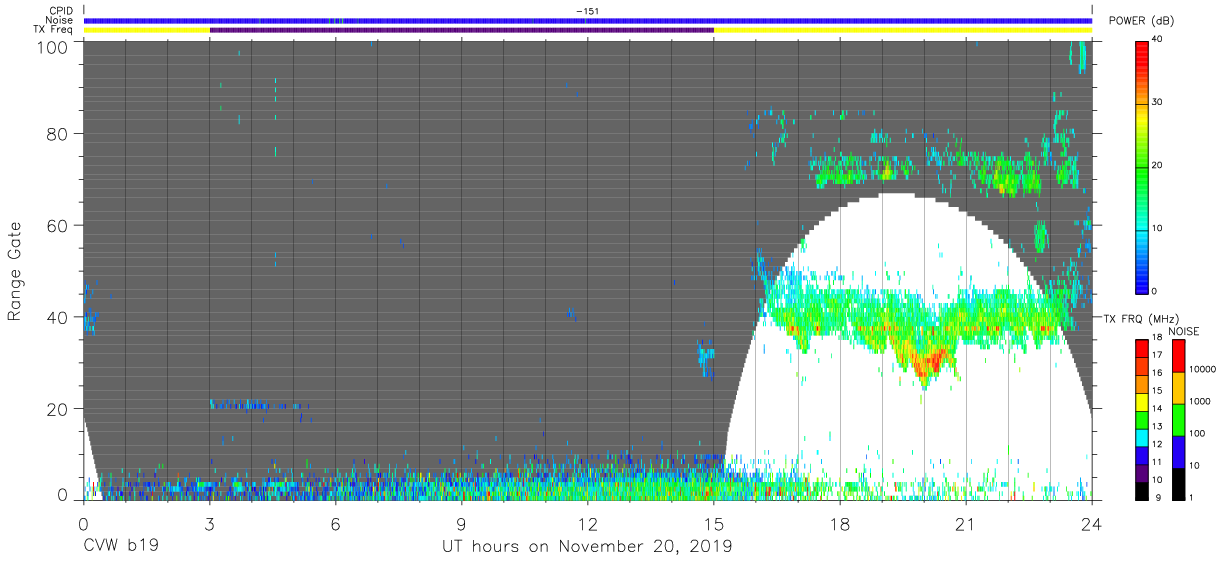Click the red high-power echo near hour 20
1228x567 pixels.
[x=931, y=361]
